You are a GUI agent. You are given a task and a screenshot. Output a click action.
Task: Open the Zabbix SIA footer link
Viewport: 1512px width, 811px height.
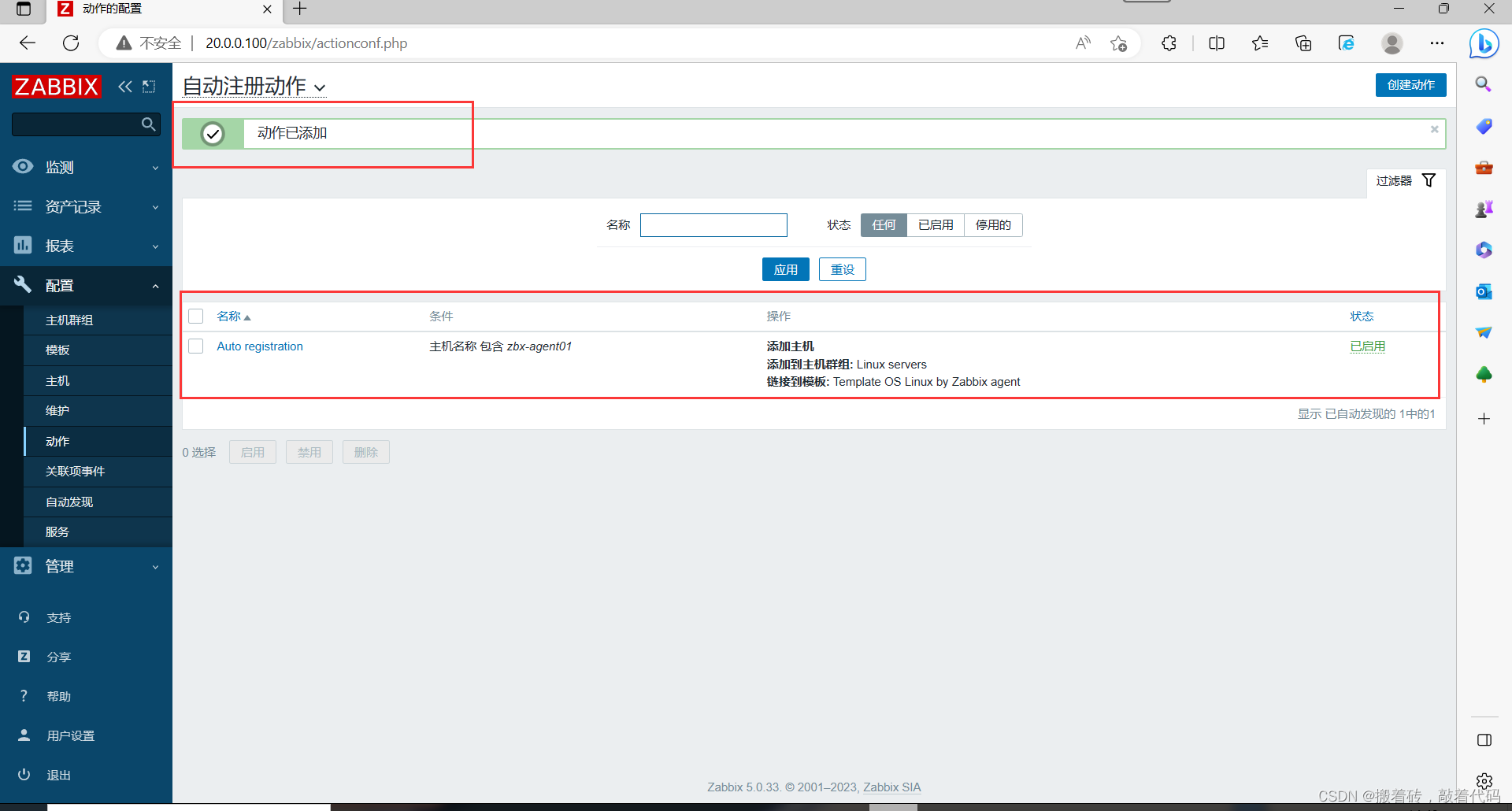[x=891, y=787]
